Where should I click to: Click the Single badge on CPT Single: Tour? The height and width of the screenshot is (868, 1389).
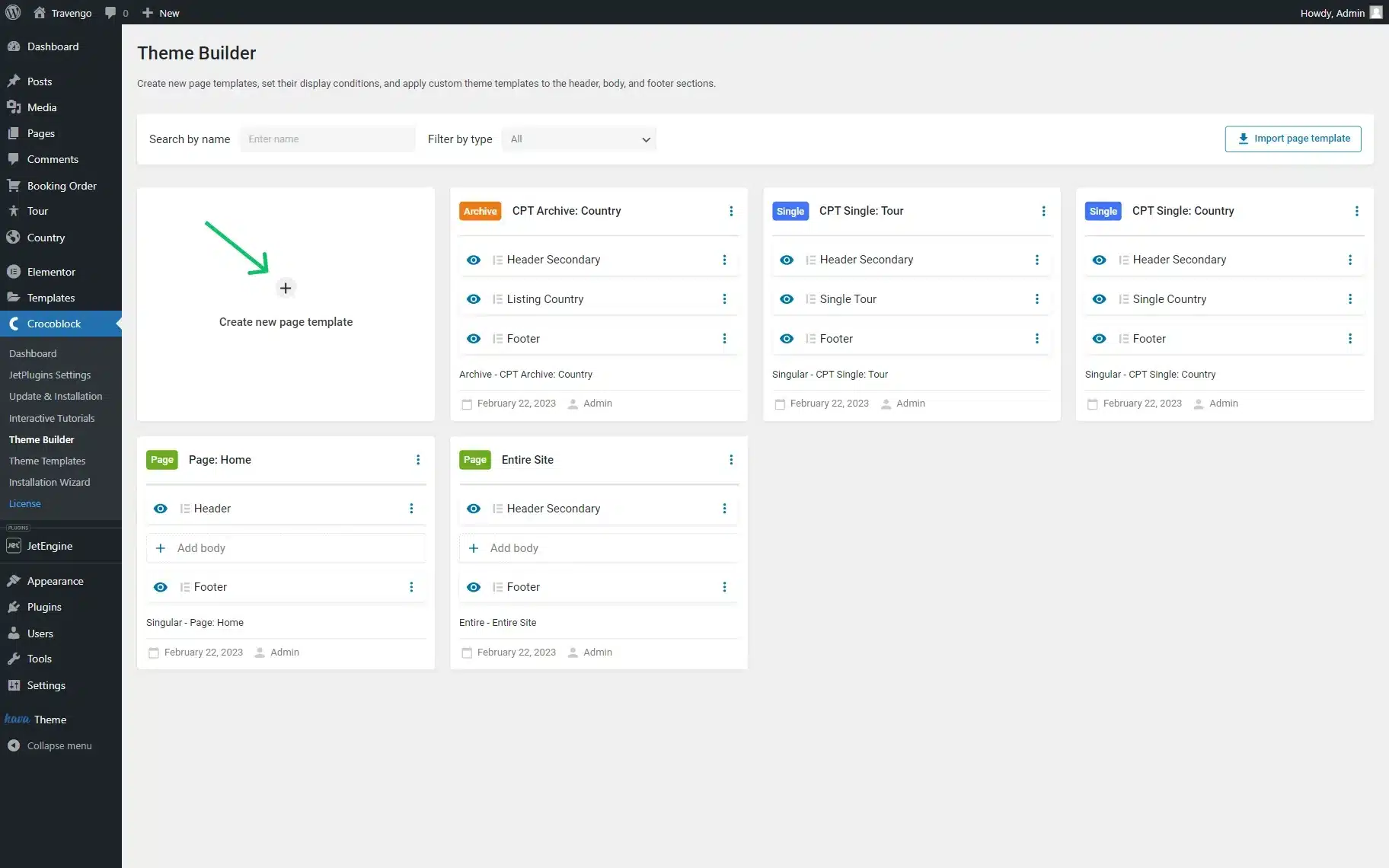click(790, 211)
